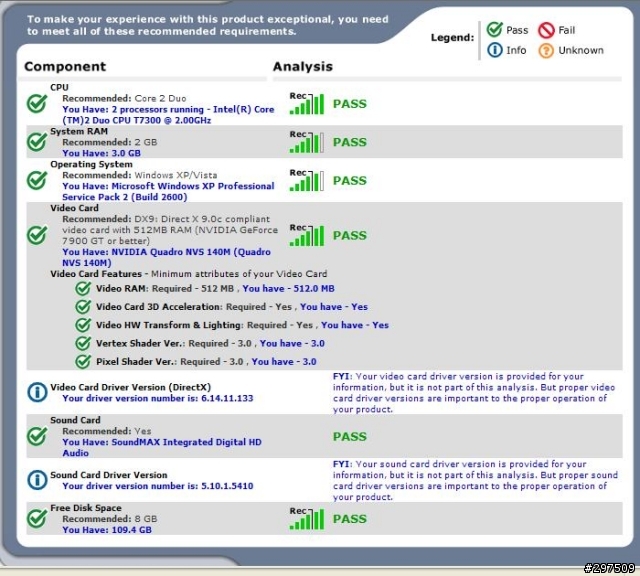Click the Video Card PASS result text
The image size is (640, 576).
[x=350, y=236]
